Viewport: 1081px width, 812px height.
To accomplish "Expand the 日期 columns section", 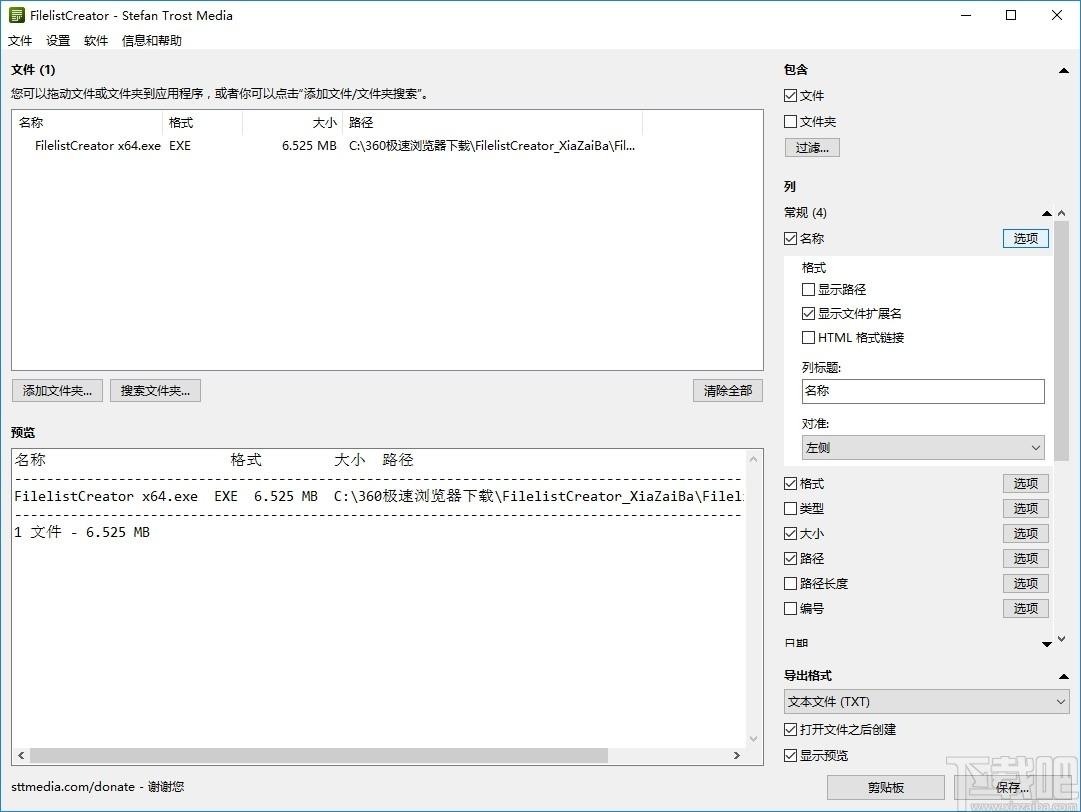I will [x=1047, y=644].
